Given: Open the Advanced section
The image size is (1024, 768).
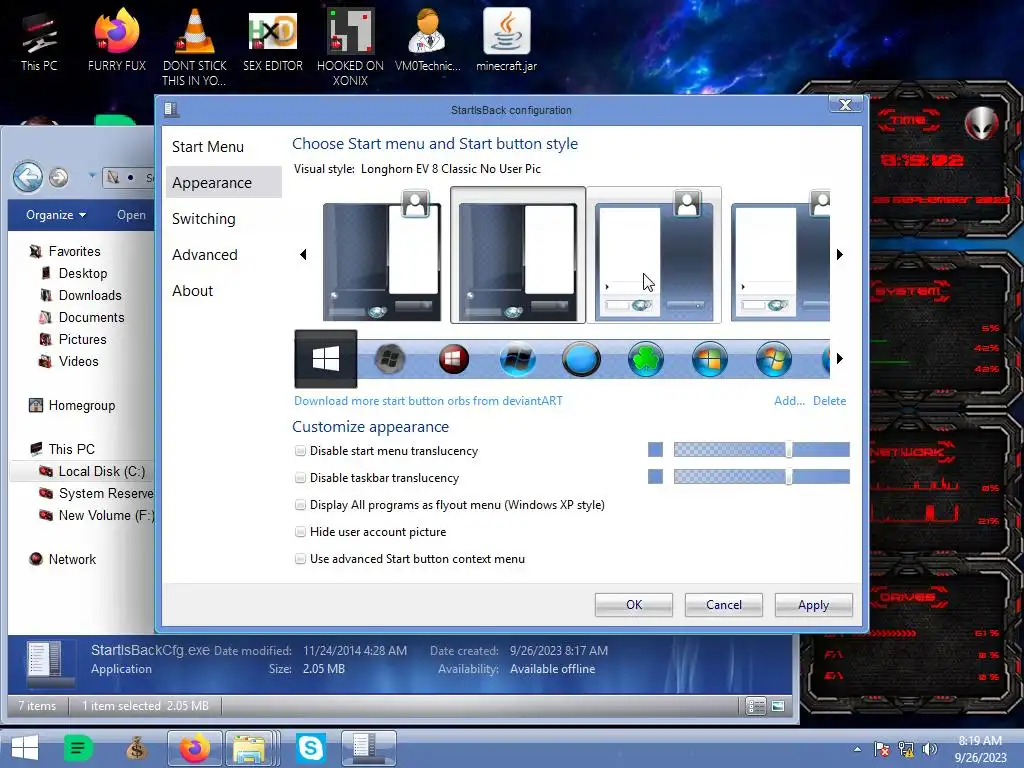Looking at the screenshot, I should click(x=204, y=255).
